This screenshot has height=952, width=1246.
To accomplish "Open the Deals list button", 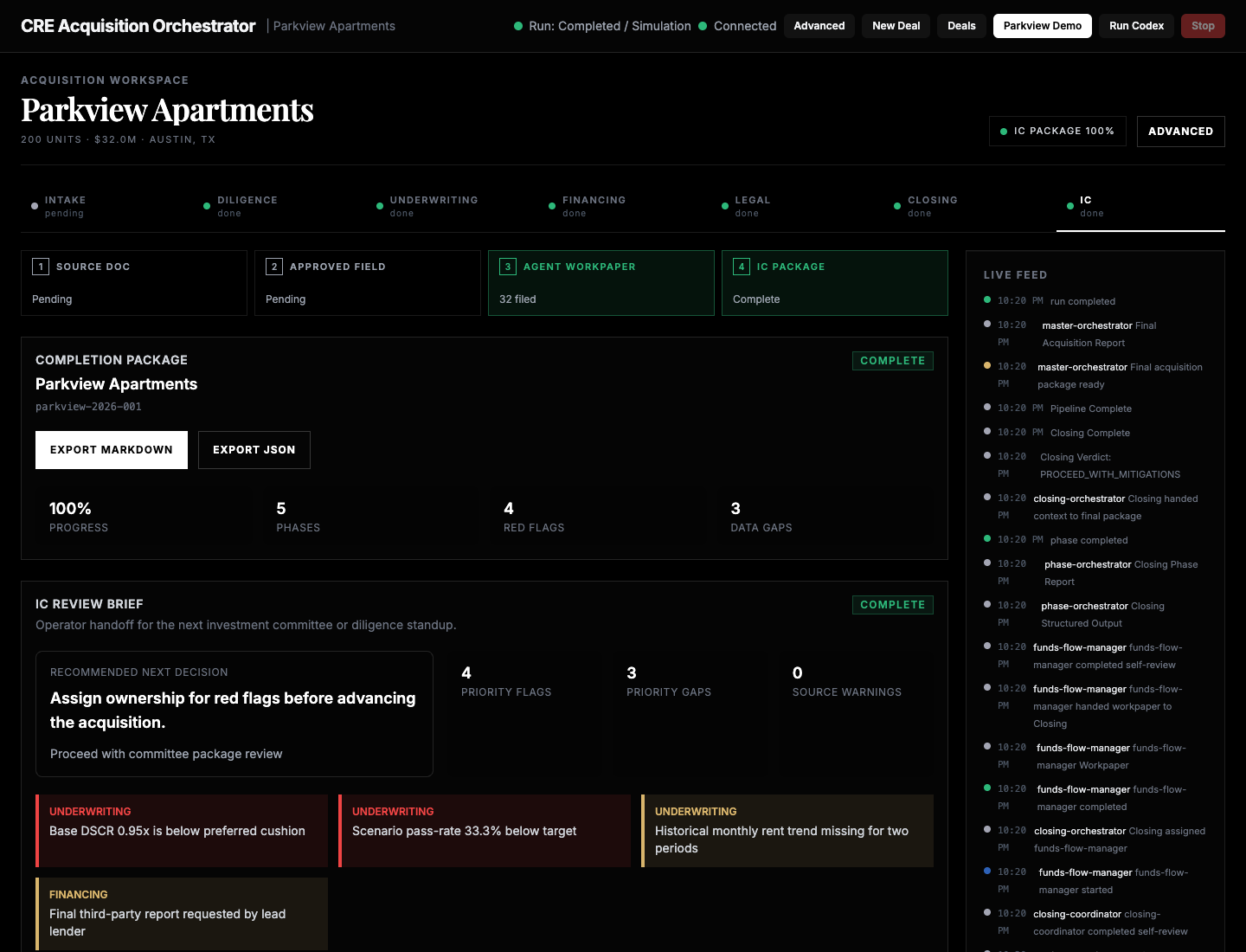I will click(x=961, y=26).
